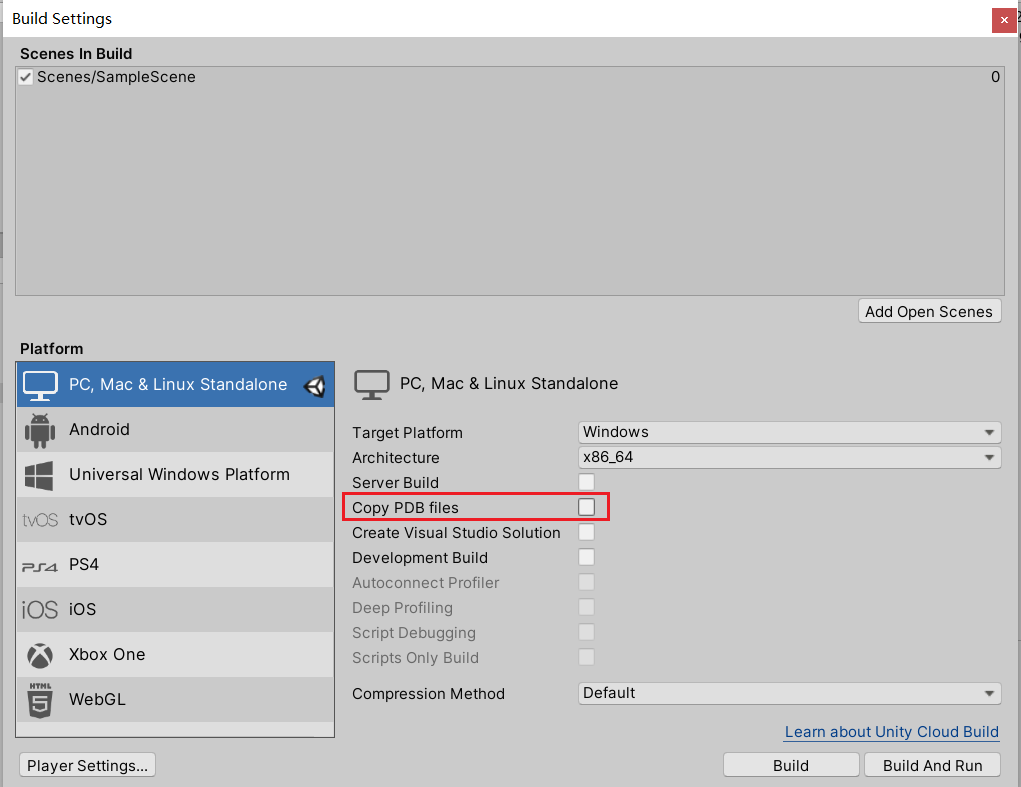Image resolution: width=1021 pixels, height=787 pixels.
Task: Click Create Visual Studio Solution label
Action: click(456, 533)
